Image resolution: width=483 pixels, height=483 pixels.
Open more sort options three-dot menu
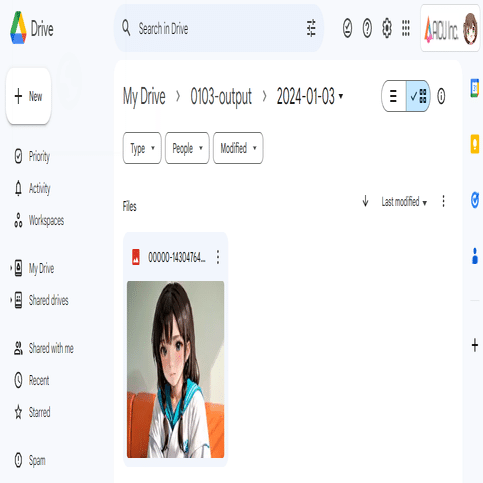(x=443, y=201)
